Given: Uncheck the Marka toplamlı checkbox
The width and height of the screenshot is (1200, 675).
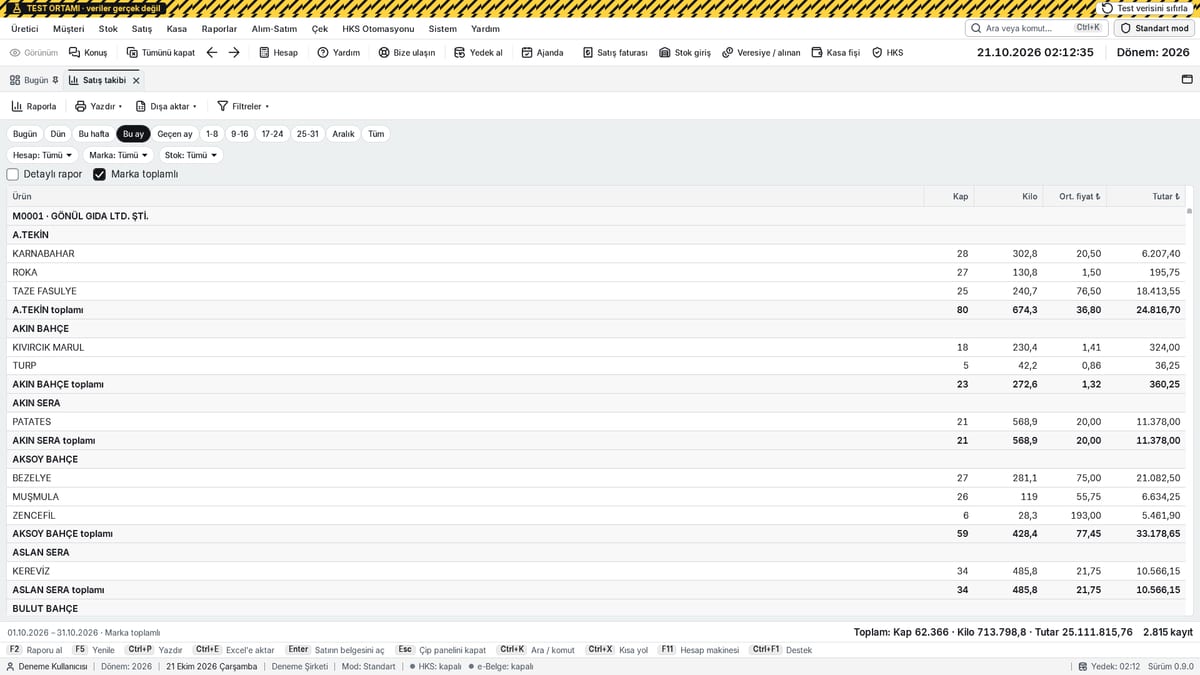Looking at the screenshot, I should (99, 174).
